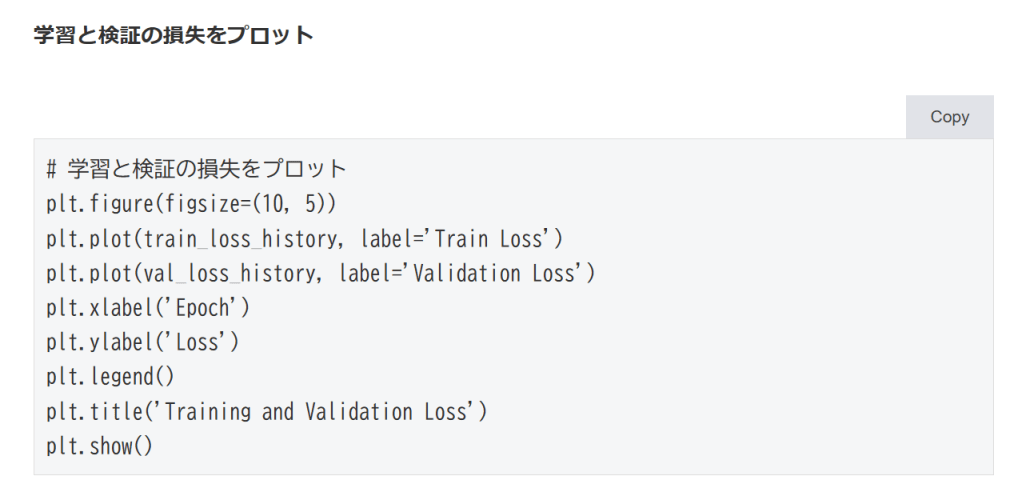This screenshot has height=492, width=1022.
Task: Click the comment line in the code block
Action: click(x=196, y=170)
